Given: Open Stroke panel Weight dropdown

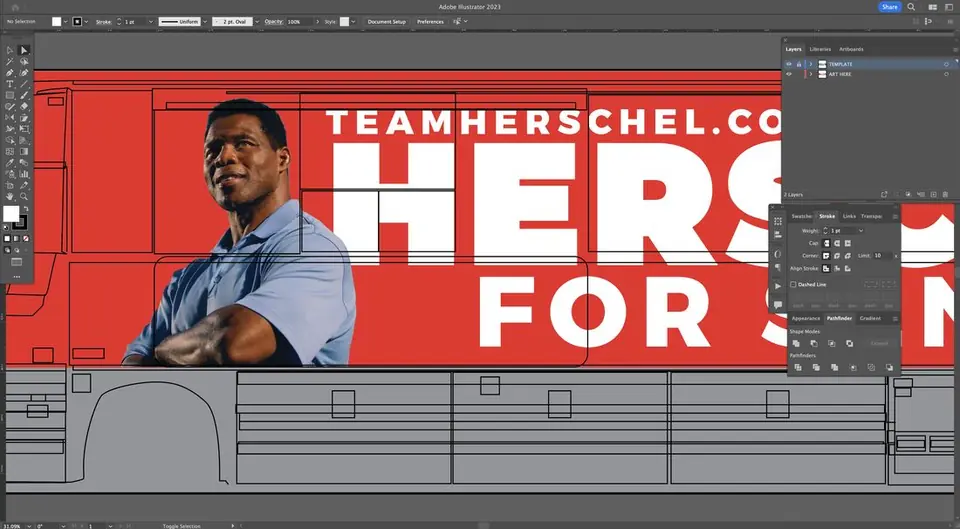Looking at the screenshot, I should pos(861,231).
